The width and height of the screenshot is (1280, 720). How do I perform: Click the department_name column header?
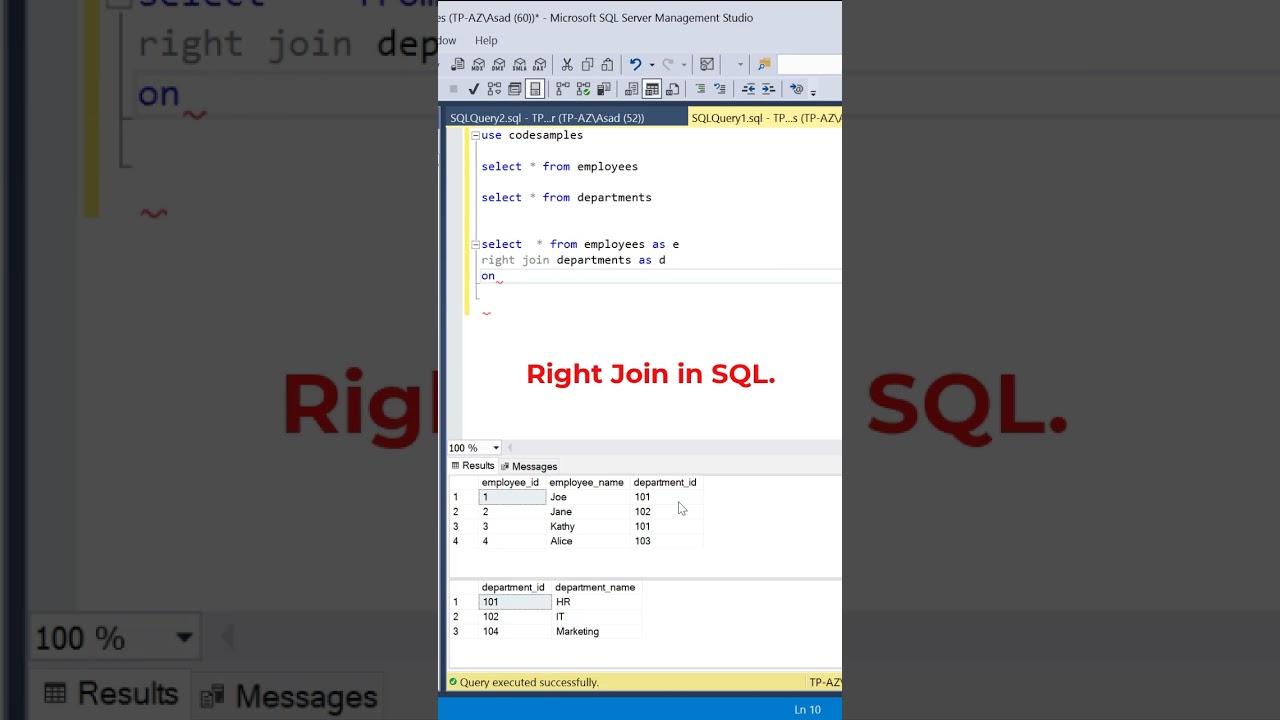595,587
